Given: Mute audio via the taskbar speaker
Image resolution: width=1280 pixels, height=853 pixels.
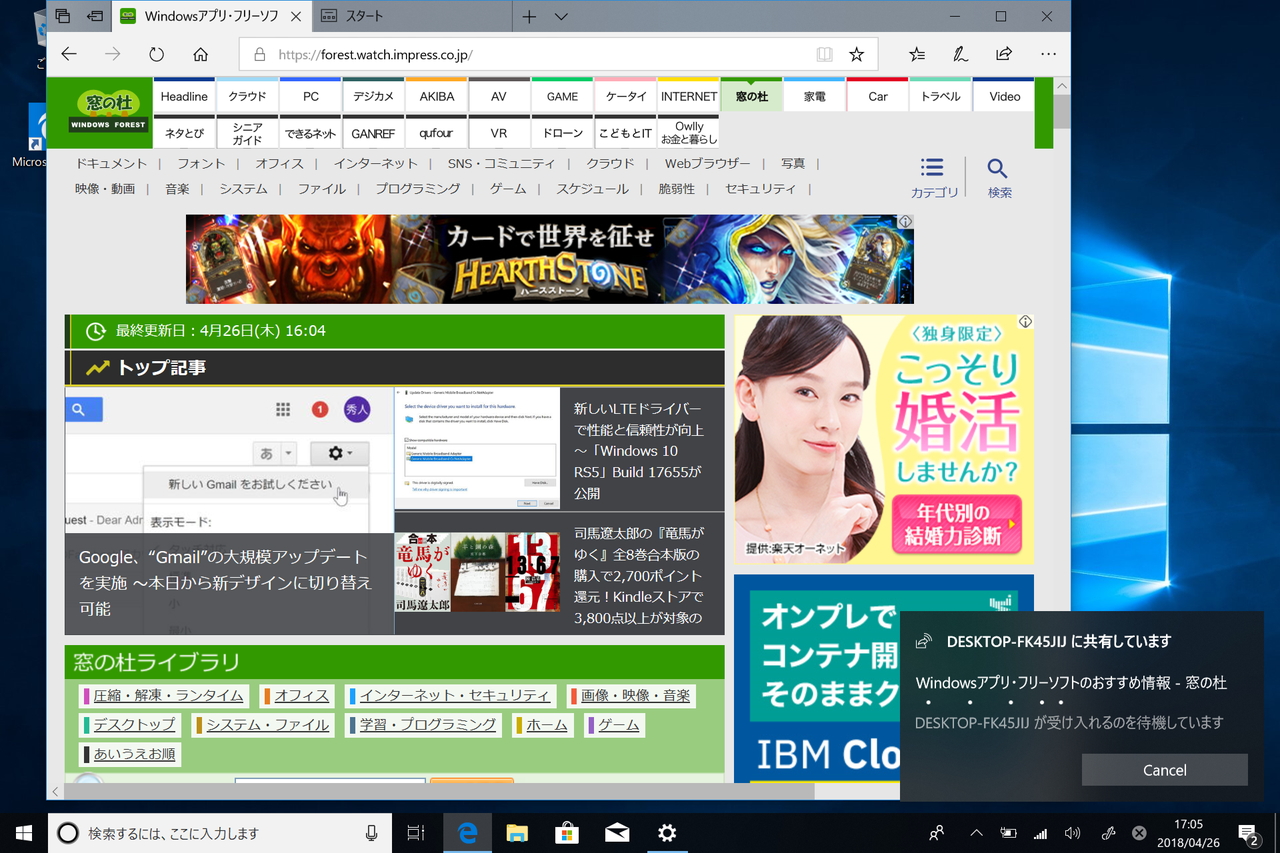Looking at the screenshot, I should click(1073, 832).
